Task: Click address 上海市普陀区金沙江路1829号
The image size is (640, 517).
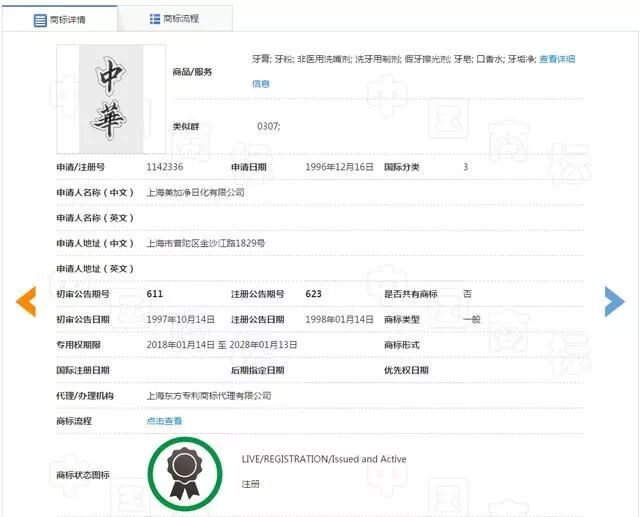Action: (206, 243)
